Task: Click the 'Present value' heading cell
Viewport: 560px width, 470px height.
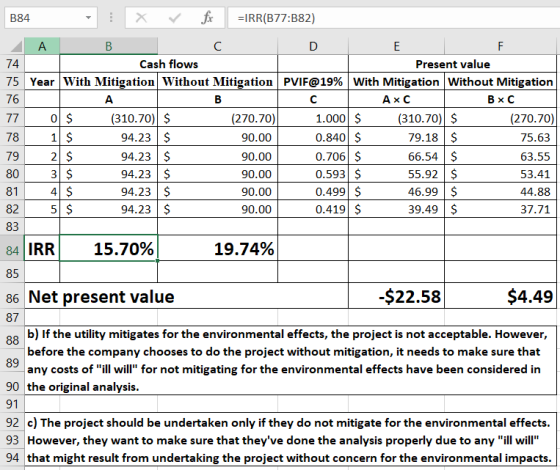Action: pyautogui.click(x=452, y=64)
